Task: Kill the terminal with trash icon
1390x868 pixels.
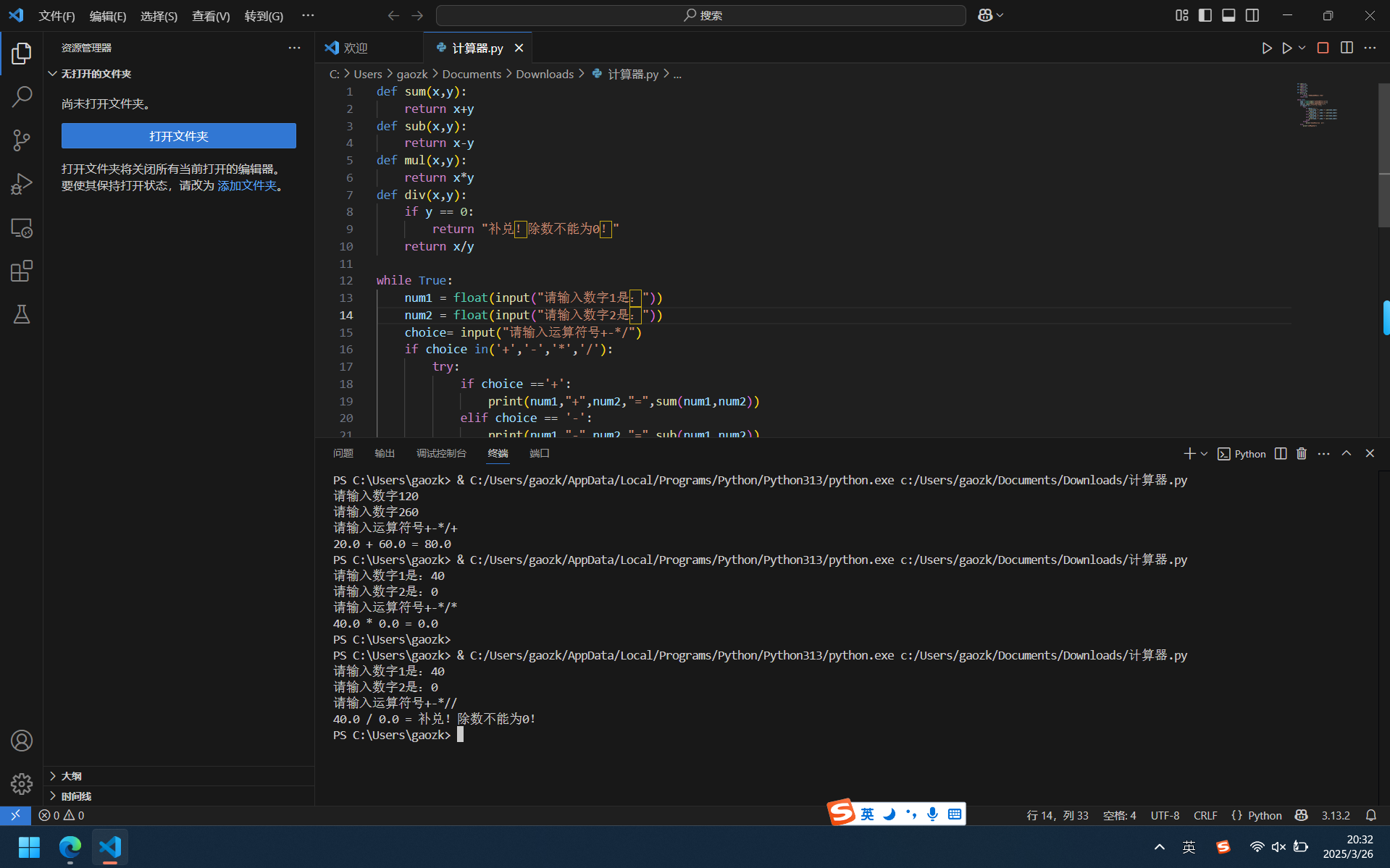Action: 1302,453
